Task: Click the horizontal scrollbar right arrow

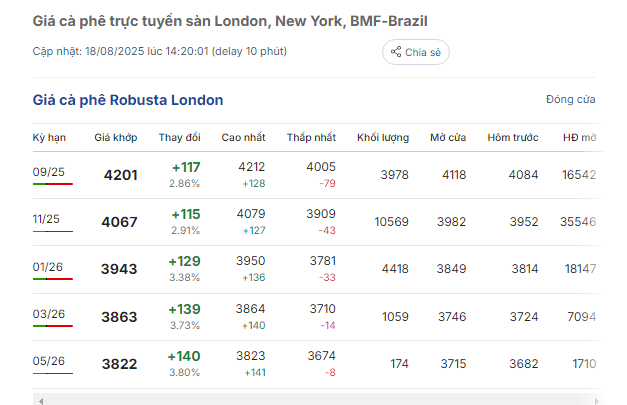Action: point(596,401)
